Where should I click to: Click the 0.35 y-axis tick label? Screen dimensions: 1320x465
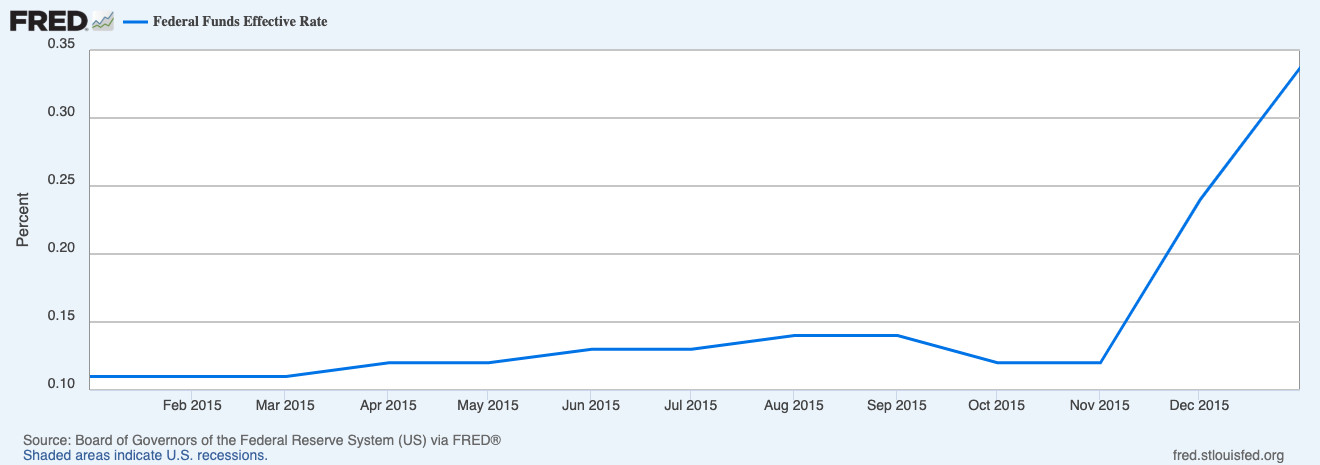[62, 44]
